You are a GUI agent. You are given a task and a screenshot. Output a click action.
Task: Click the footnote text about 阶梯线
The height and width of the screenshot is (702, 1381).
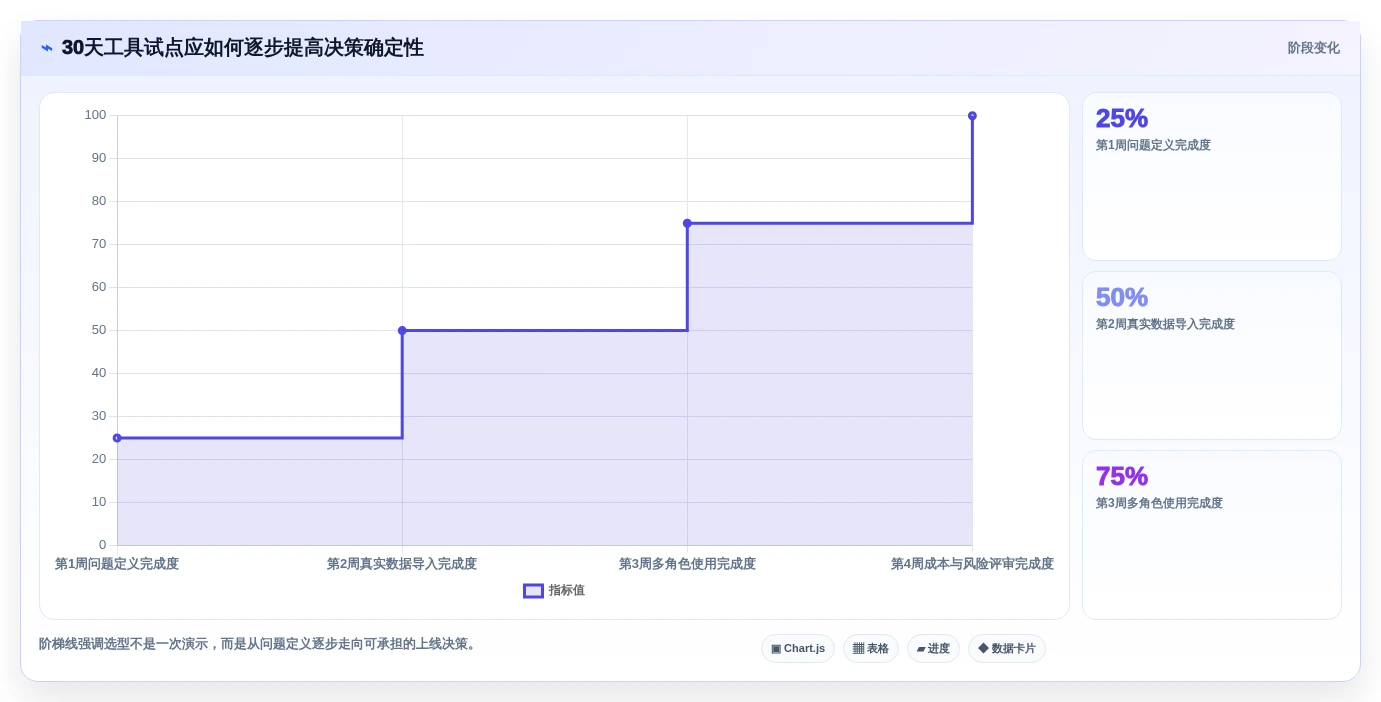pyautogui.click(x=260, y=644)
